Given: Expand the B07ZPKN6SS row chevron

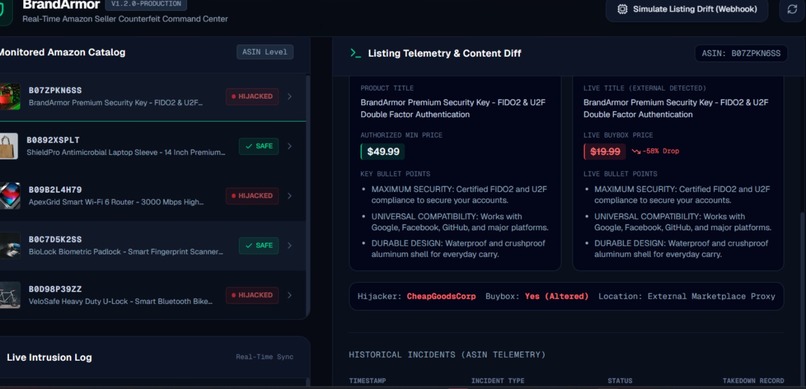Looking at the screenshot, I should 290,96.
